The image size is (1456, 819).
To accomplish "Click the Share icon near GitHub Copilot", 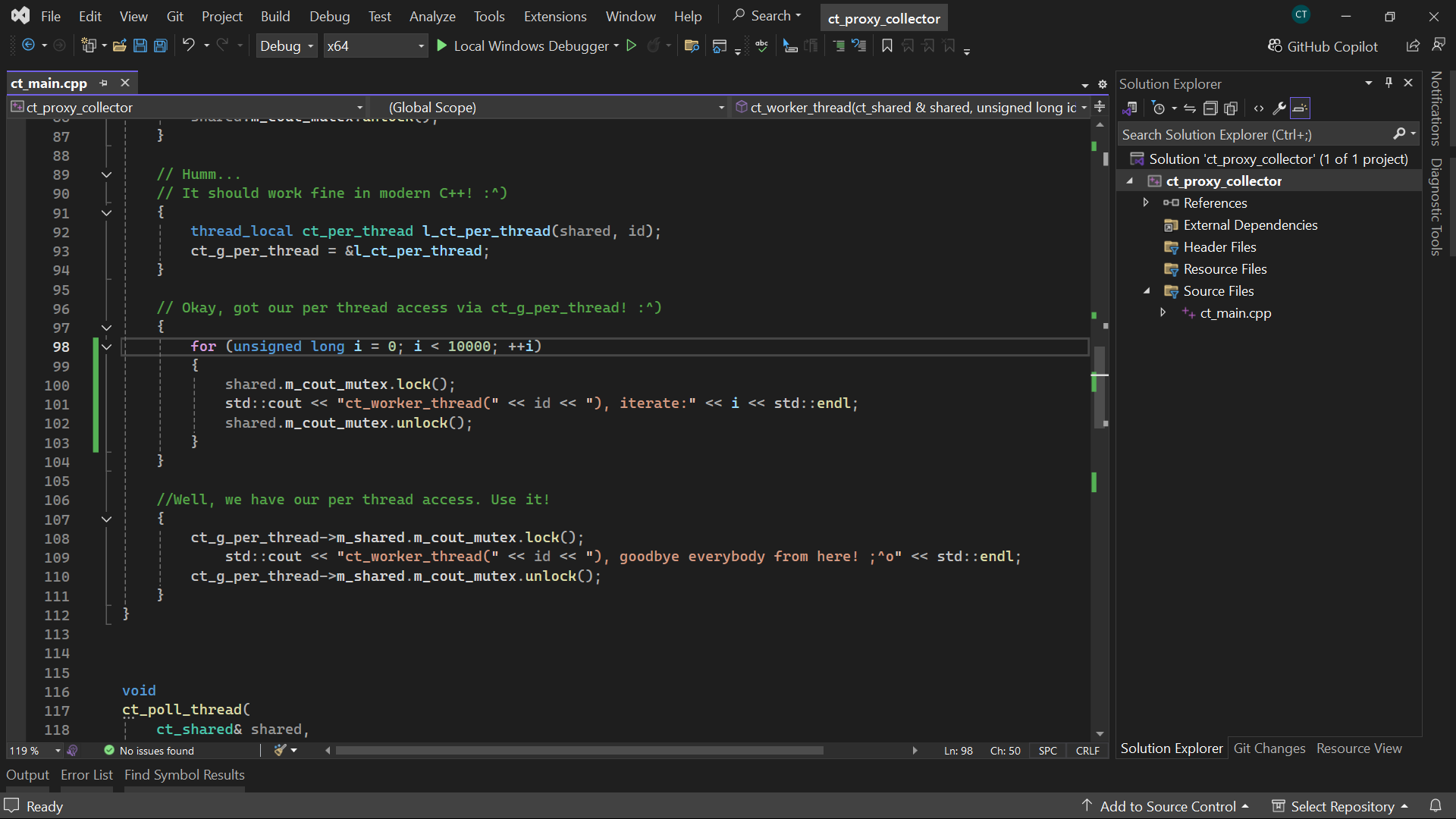I will [x=1413, y=46].
